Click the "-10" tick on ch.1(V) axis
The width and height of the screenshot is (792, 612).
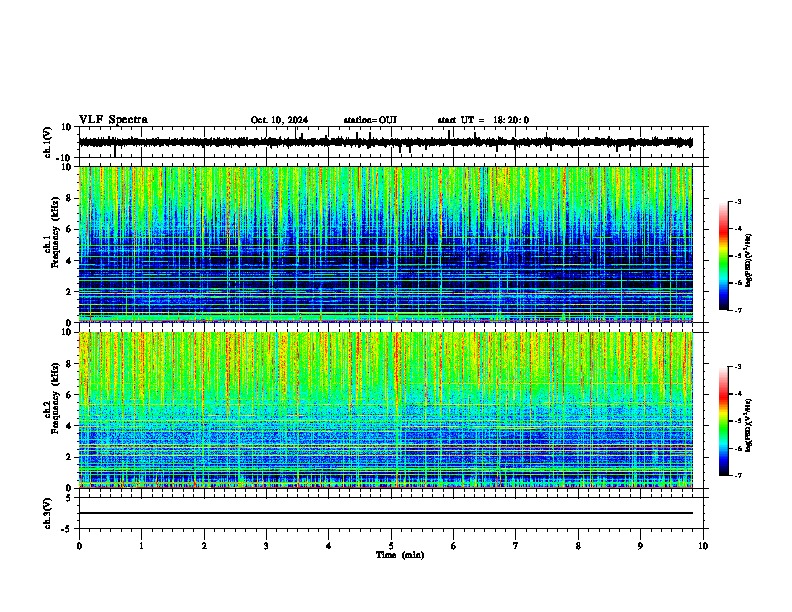tap(65, 158)
